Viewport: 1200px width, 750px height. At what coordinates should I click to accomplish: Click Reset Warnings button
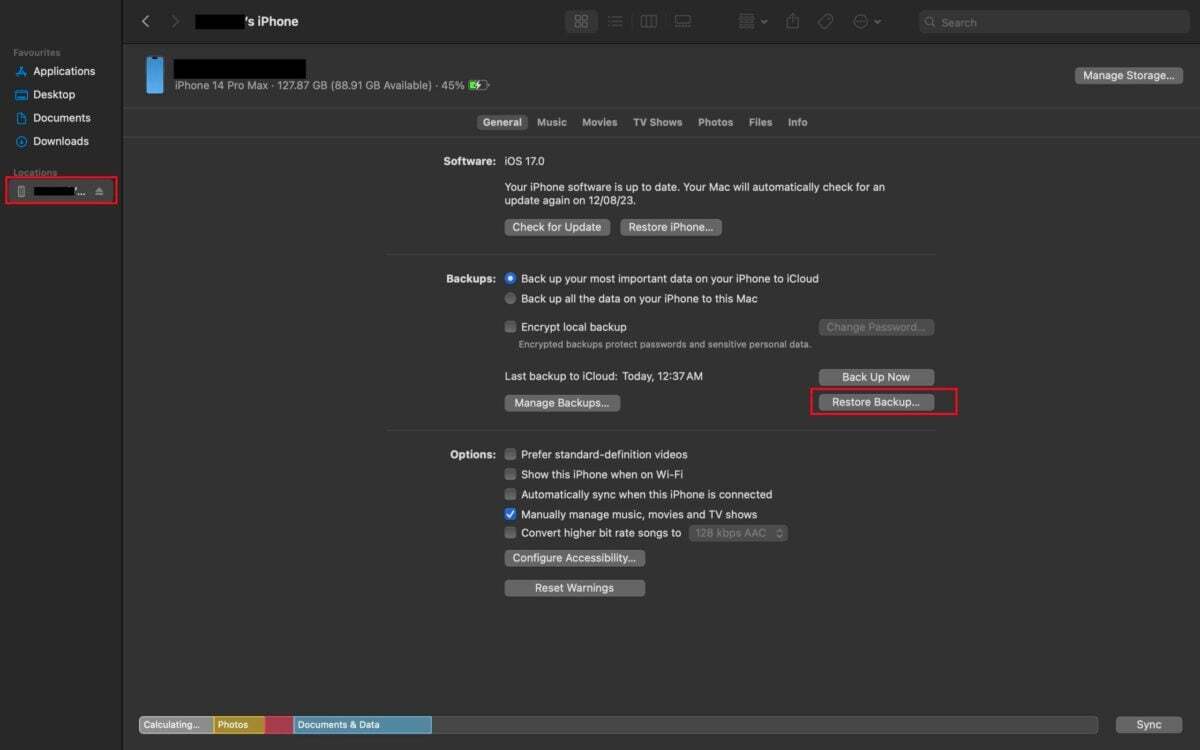pyautogui.click(x=575, y=588)
